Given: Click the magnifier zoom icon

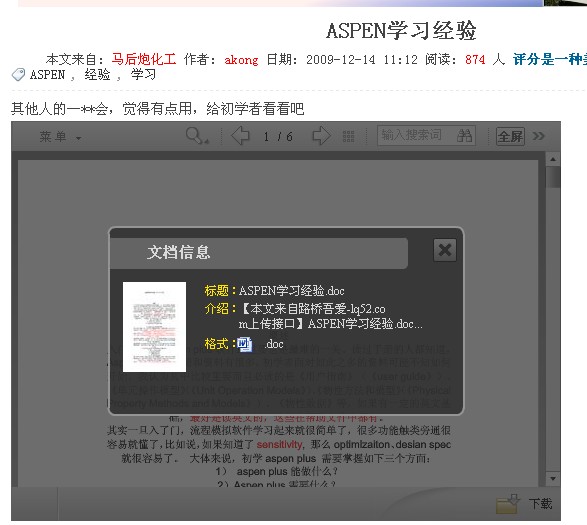Looking at the screenshot, I should 197,136.
